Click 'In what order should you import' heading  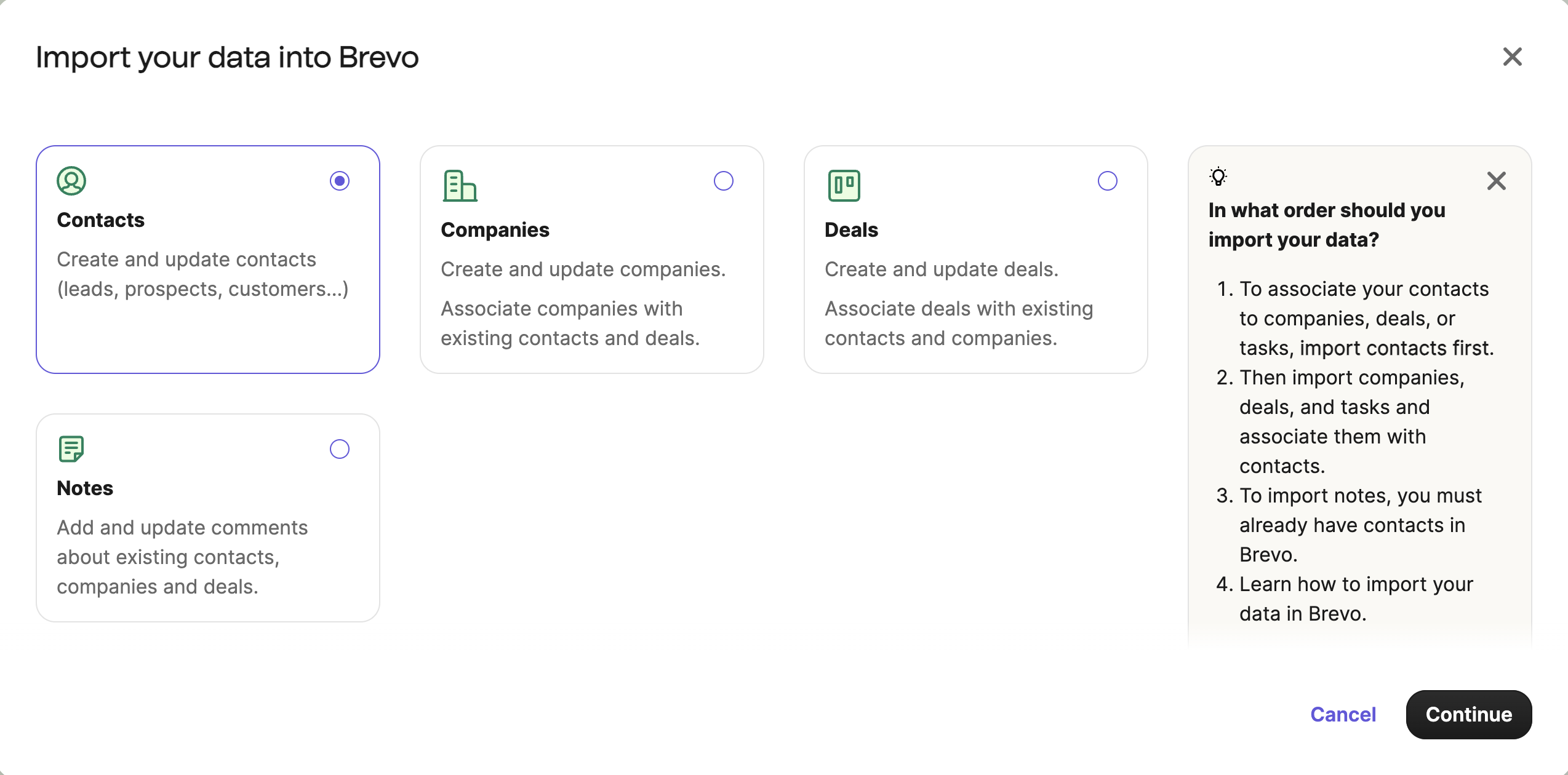click(1327, 225)
